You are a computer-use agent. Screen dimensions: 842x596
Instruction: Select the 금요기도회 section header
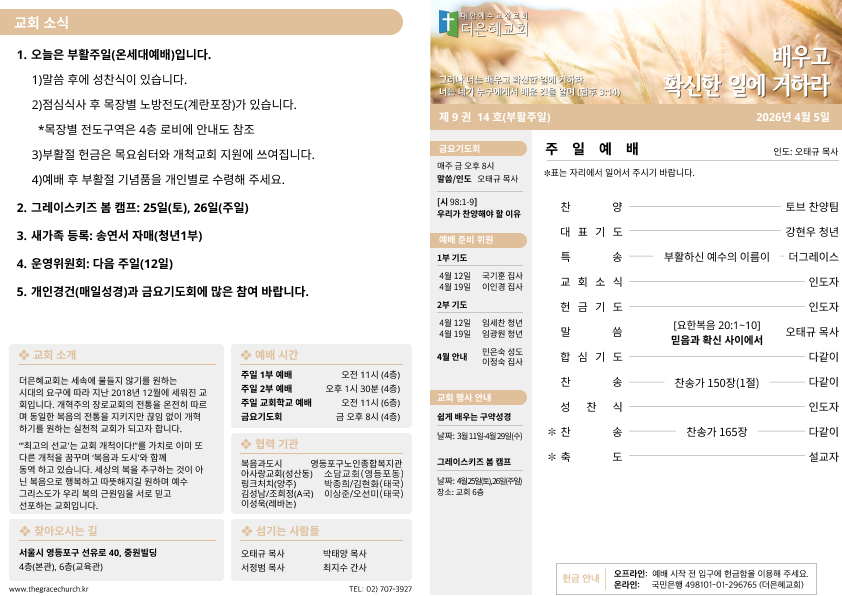(x=478, y=147)
